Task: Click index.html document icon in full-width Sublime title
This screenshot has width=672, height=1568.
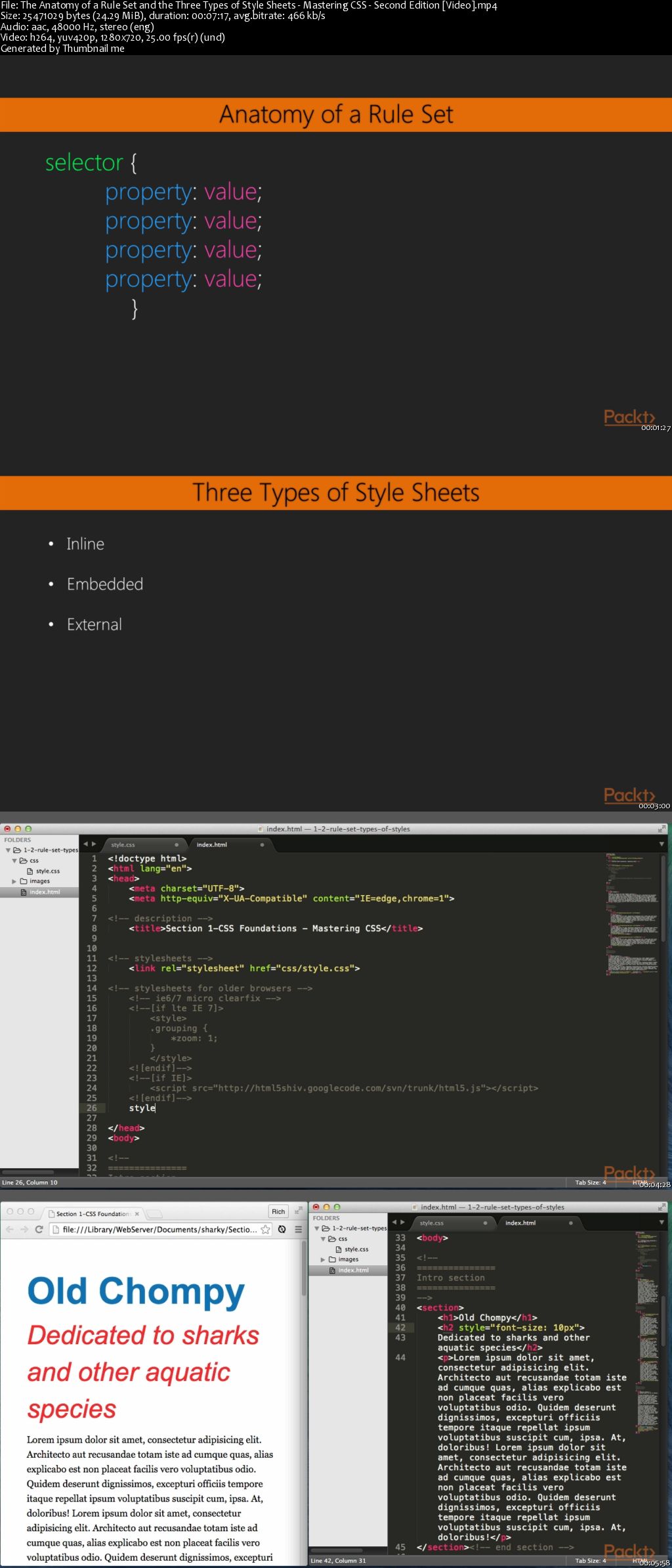Action: pyautogui.click(x=261, y=829)
